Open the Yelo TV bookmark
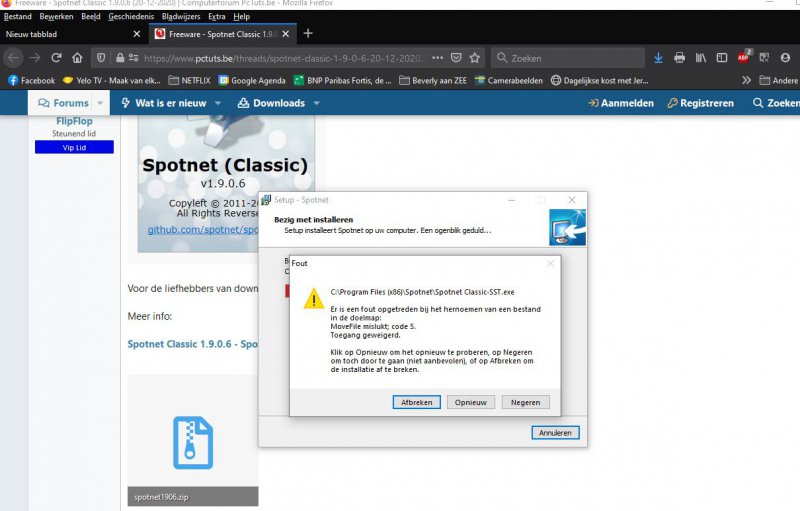Screen dimensions: 800x511 [x=111, y=80]
